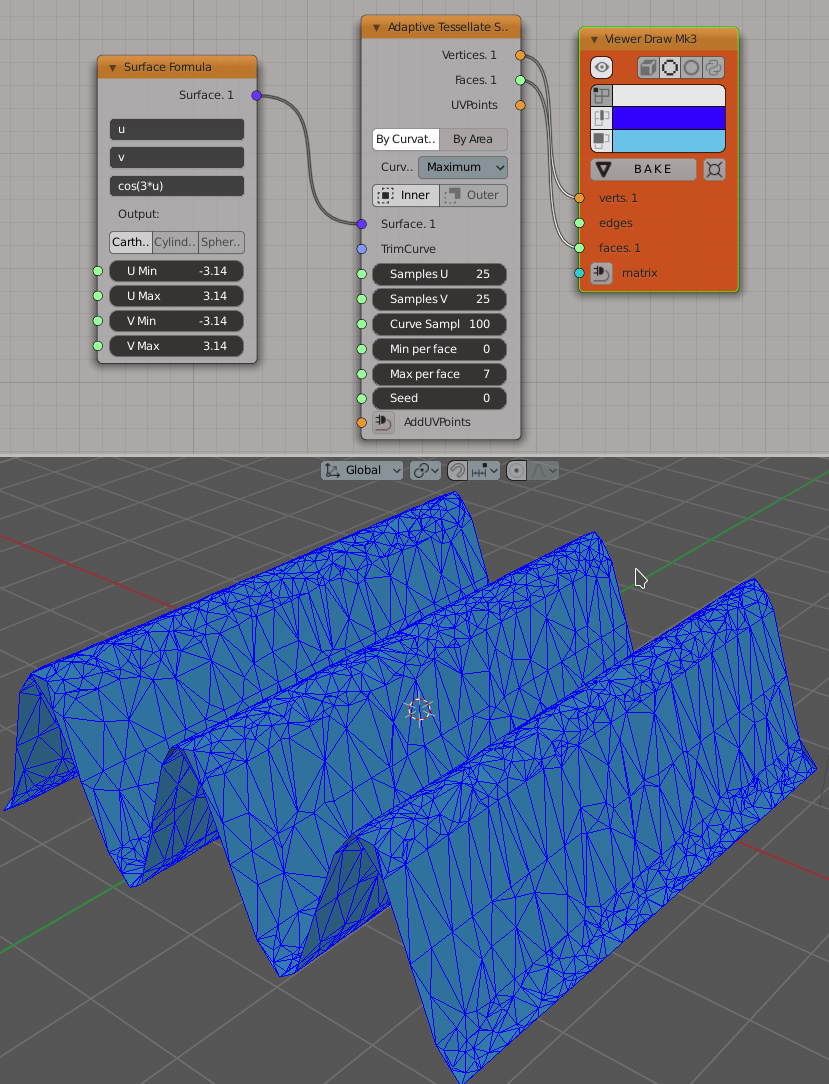Click UVPoints output socket

click(x=520, y=105)
